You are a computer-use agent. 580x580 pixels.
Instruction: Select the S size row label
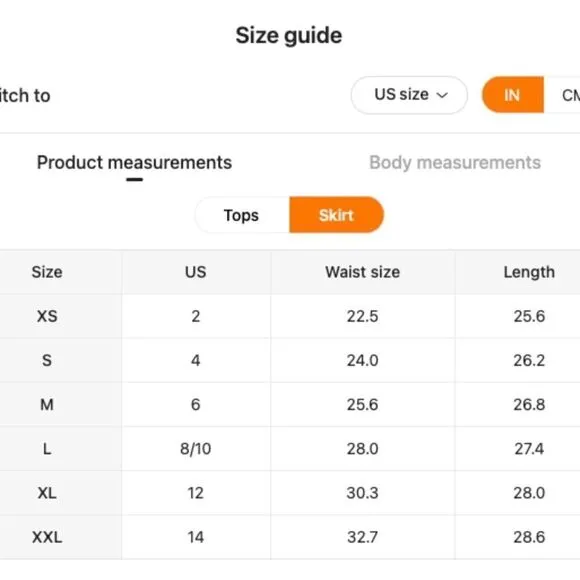(x=47, y=360)
